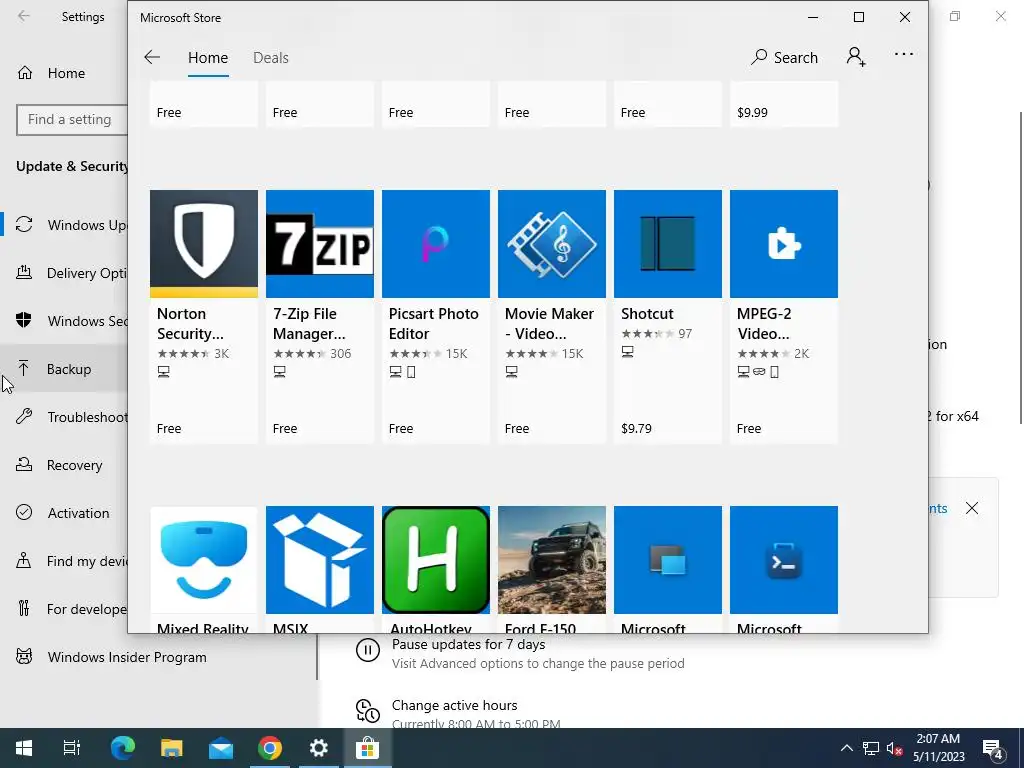Open Find my device in Settings
This screenshot has height=768, width=1024.
click(64, 561)
